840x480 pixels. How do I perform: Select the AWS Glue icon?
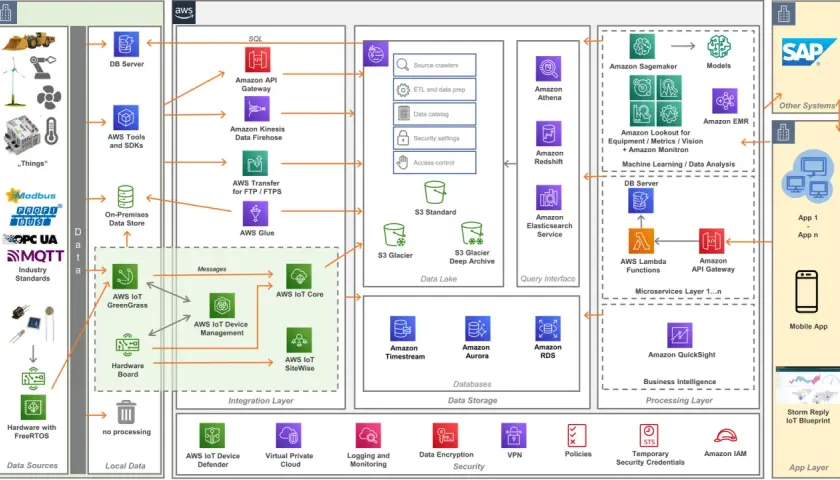256,214
